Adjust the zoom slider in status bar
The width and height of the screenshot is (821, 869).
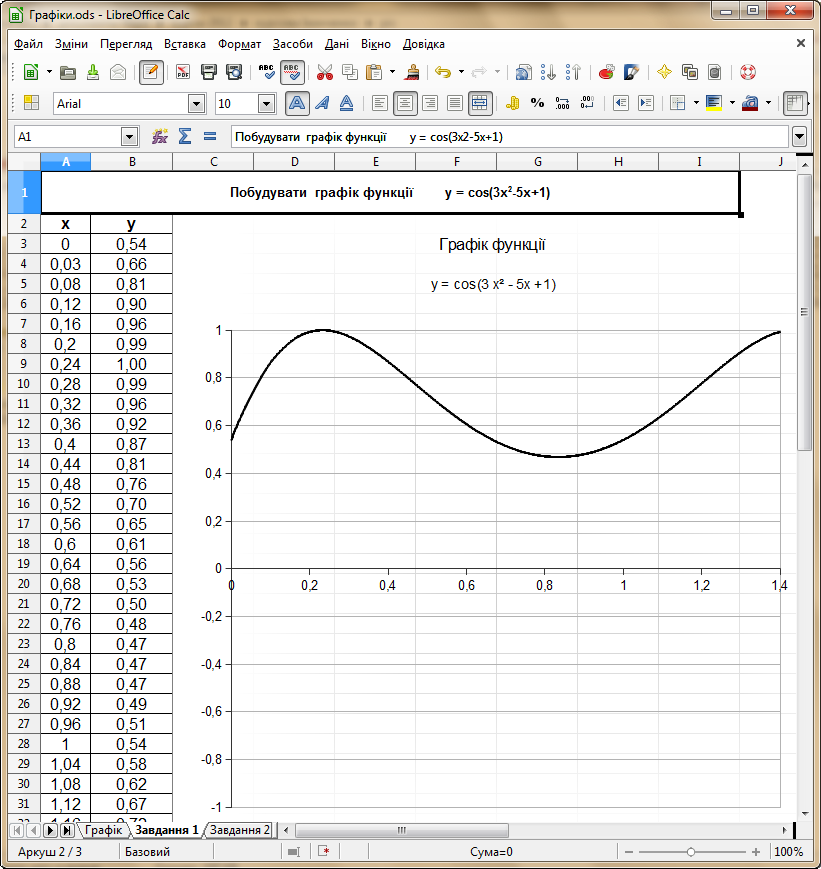pyautogui.click(x=690, y=852)
